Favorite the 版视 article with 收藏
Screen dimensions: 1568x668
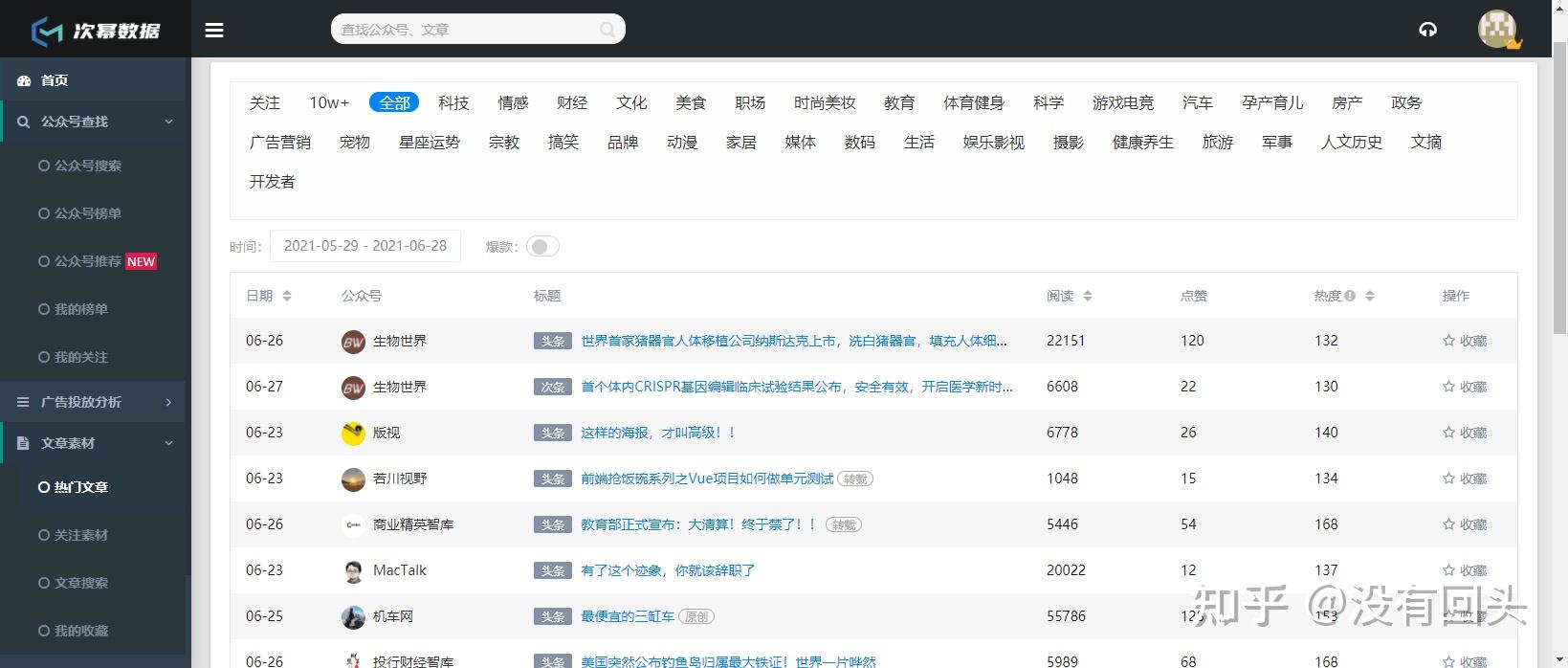(x=1465, y=433)
